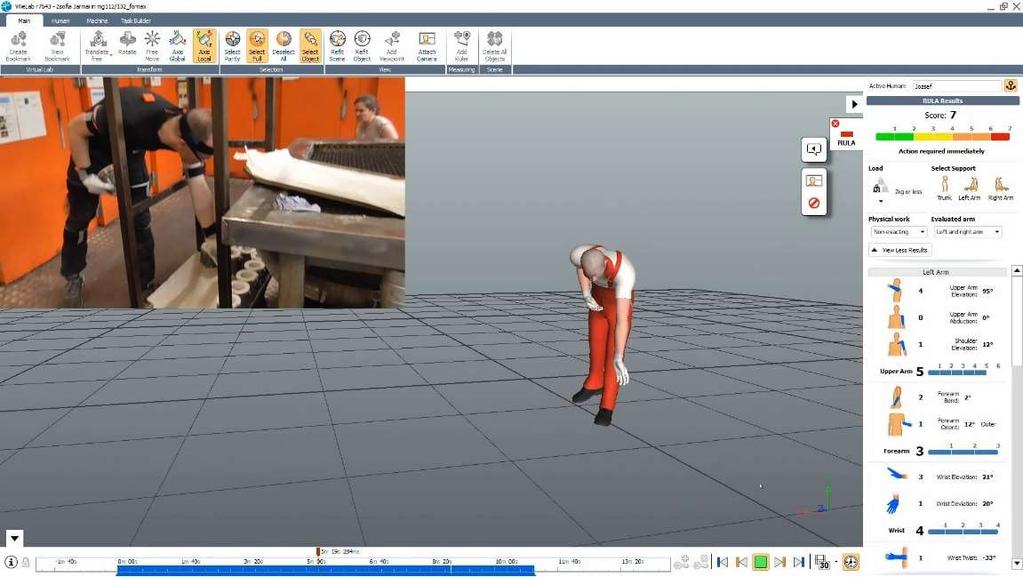Click the Refit Scene icon
1023x577 pixels.
tap(337, 46)
